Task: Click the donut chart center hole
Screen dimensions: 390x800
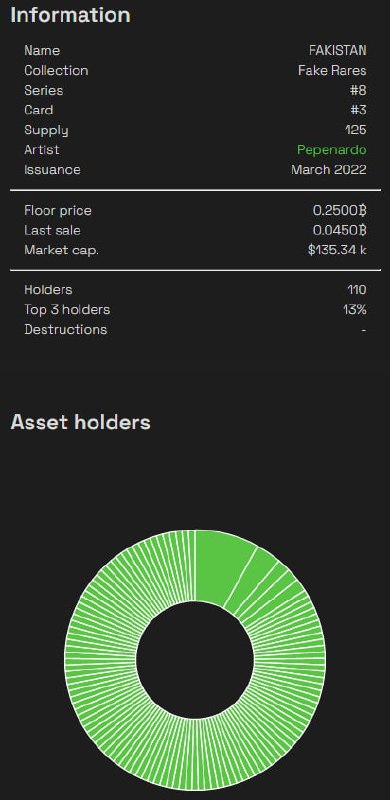Action: point(195,660)
